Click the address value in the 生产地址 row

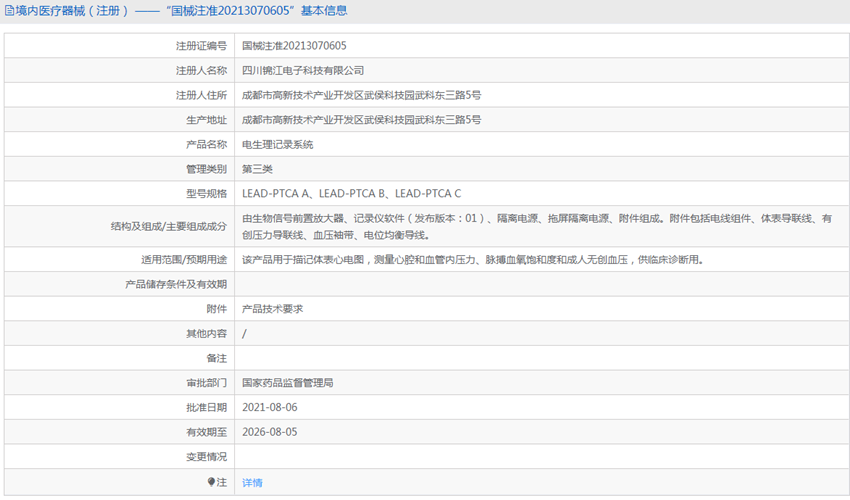pyautogui.click(x=362, y=120)
